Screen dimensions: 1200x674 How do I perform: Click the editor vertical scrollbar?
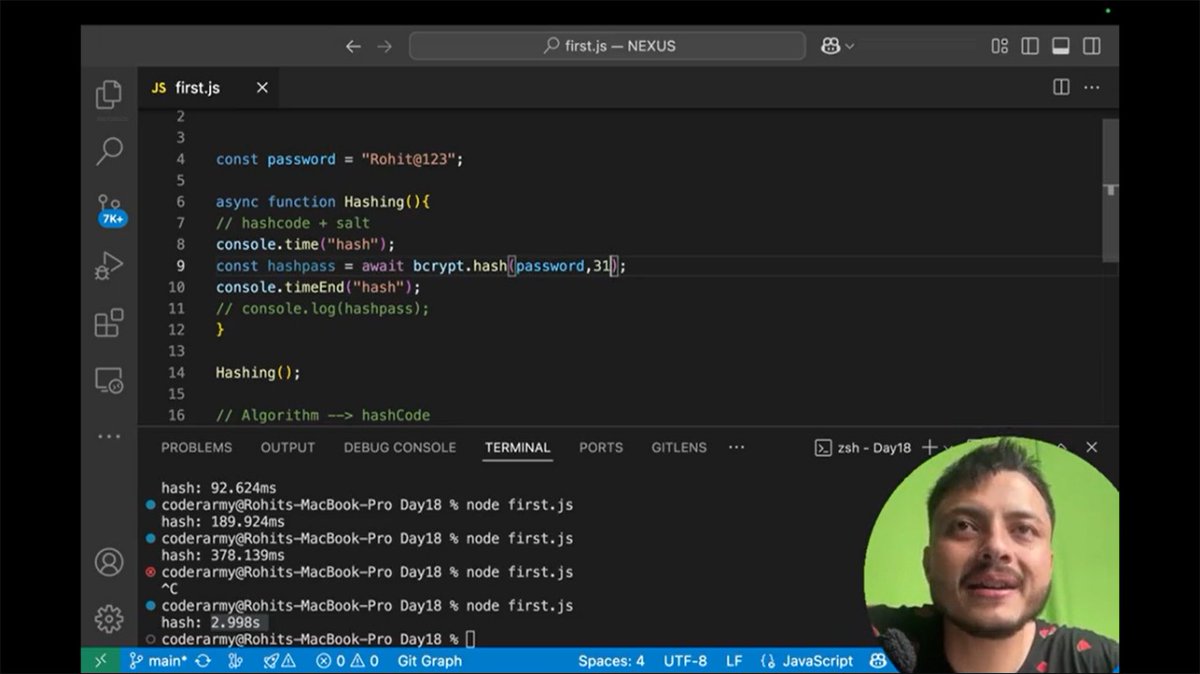(1111, 190)
